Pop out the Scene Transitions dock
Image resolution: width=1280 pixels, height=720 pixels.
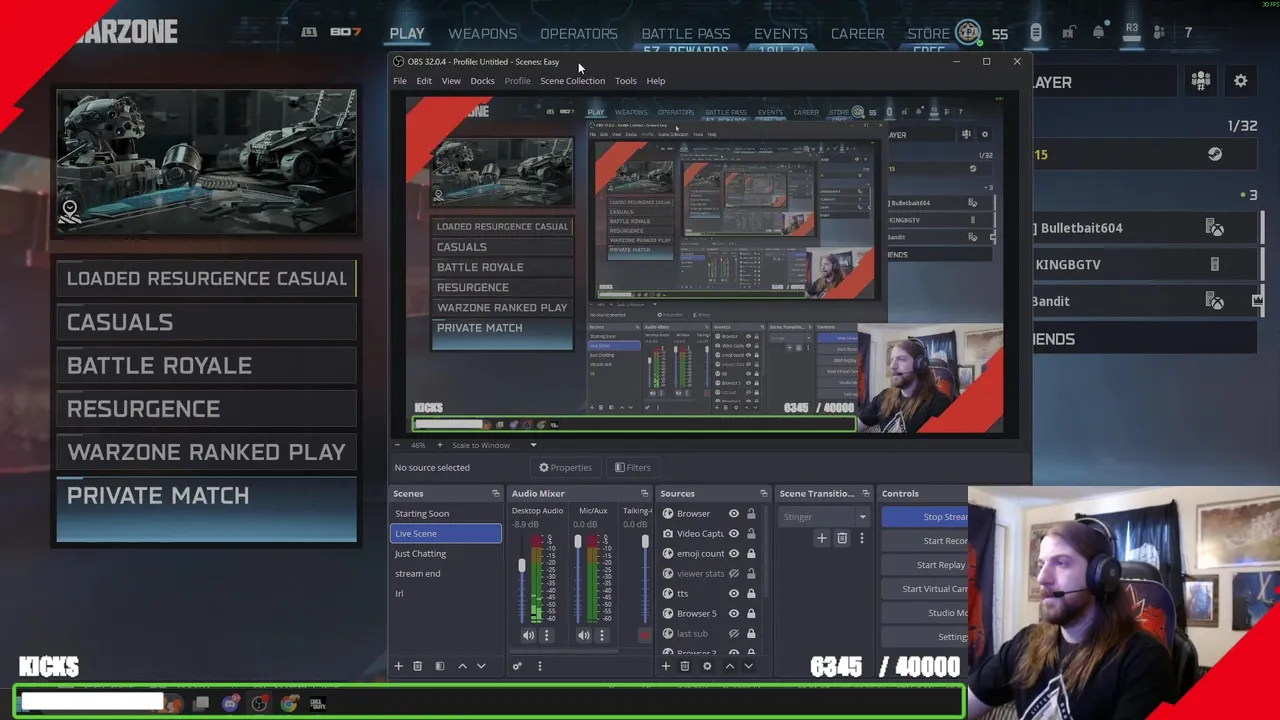[866, 493]
